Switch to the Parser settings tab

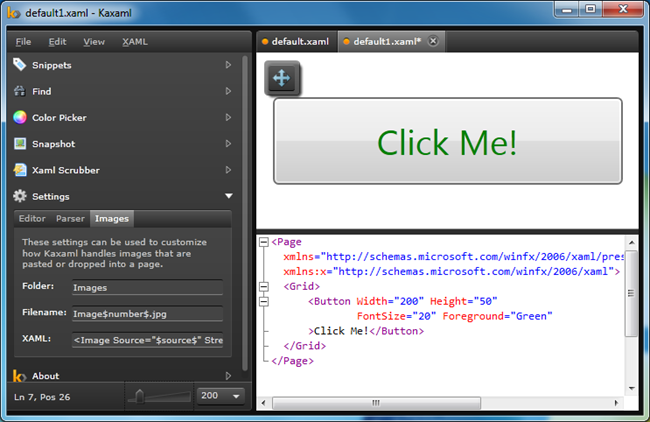click(x=70, y=218)
